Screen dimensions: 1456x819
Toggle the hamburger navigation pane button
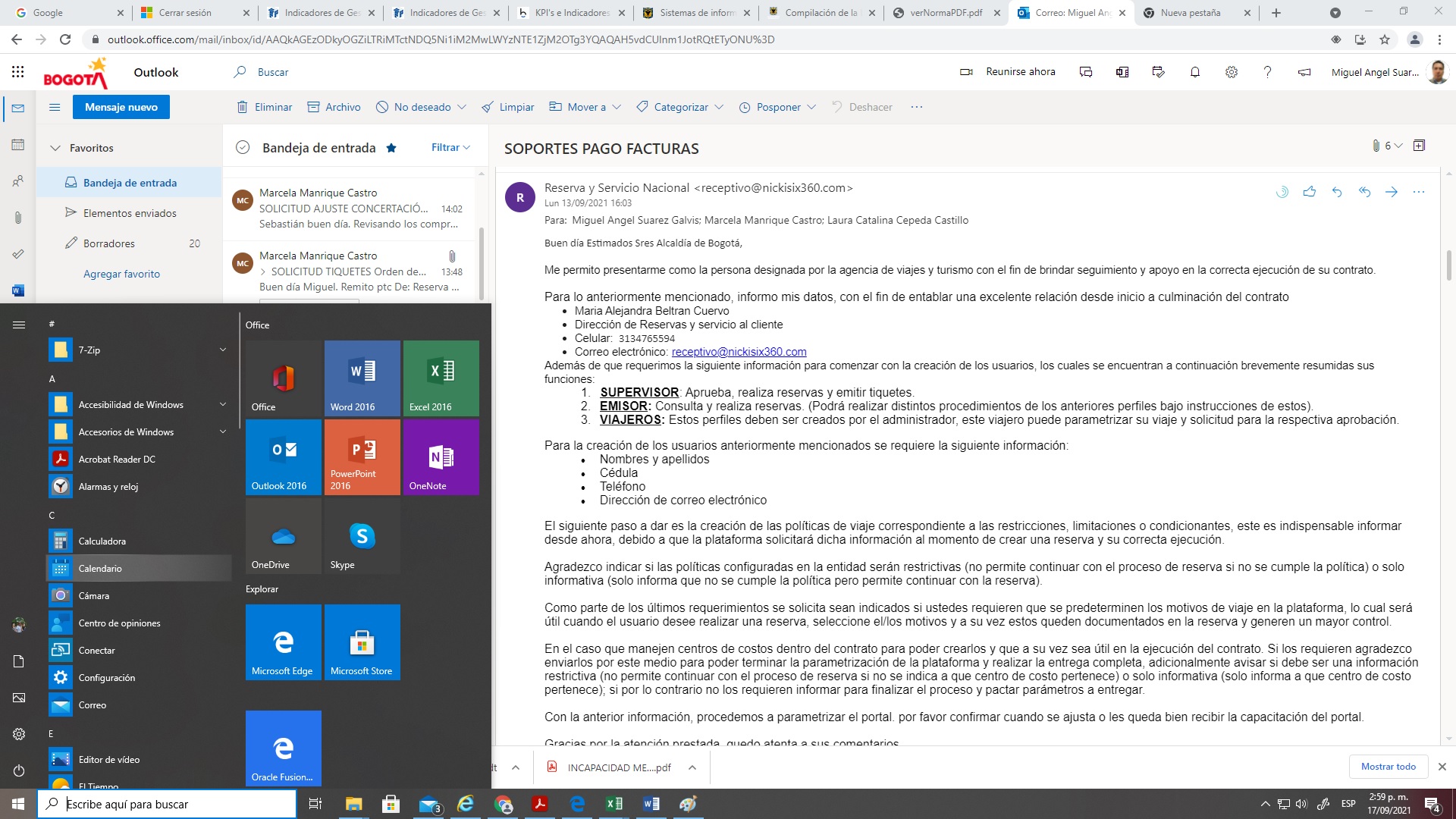coord(55,107)
